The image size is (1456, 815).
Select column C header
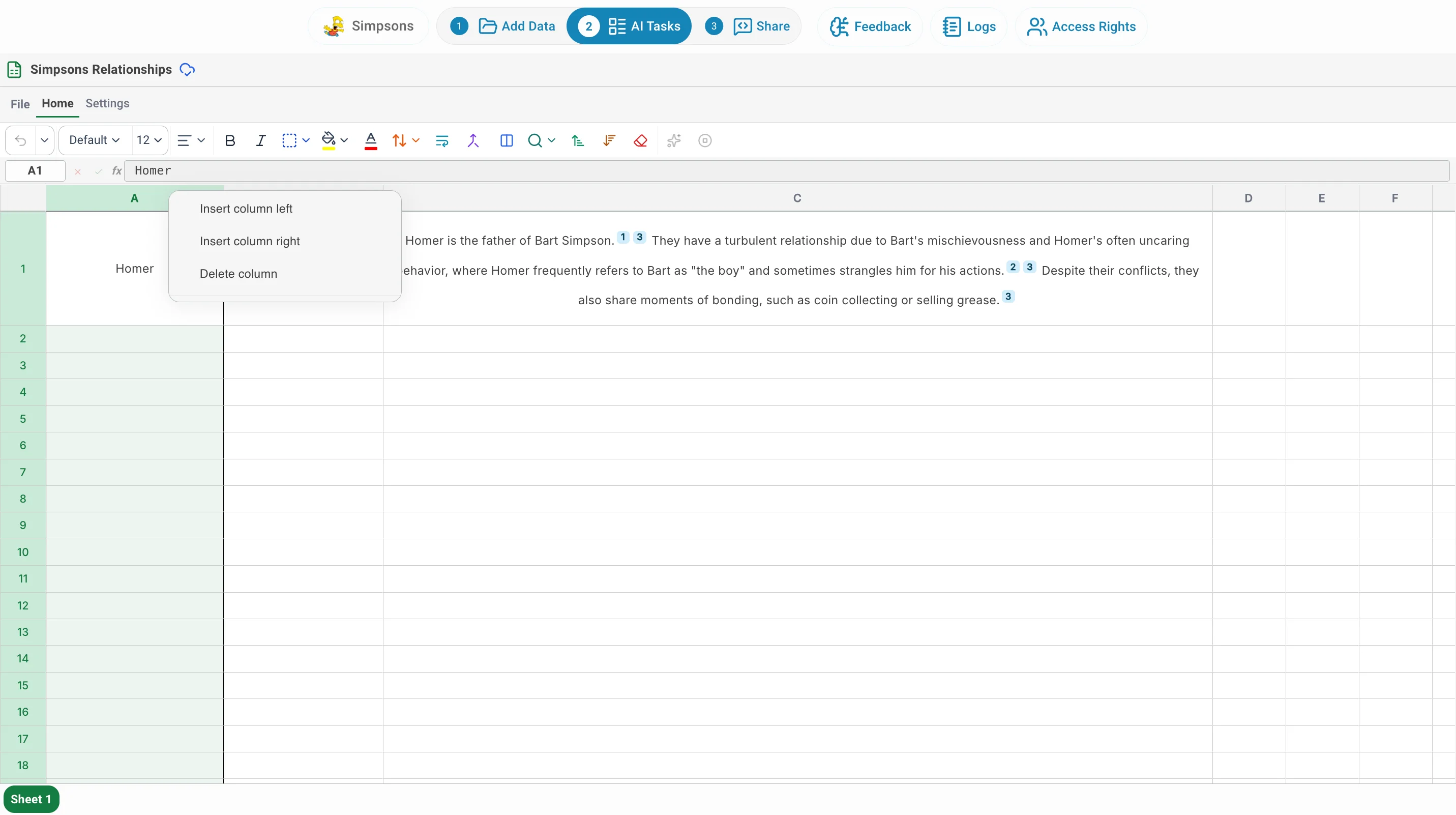coord(797,198)
